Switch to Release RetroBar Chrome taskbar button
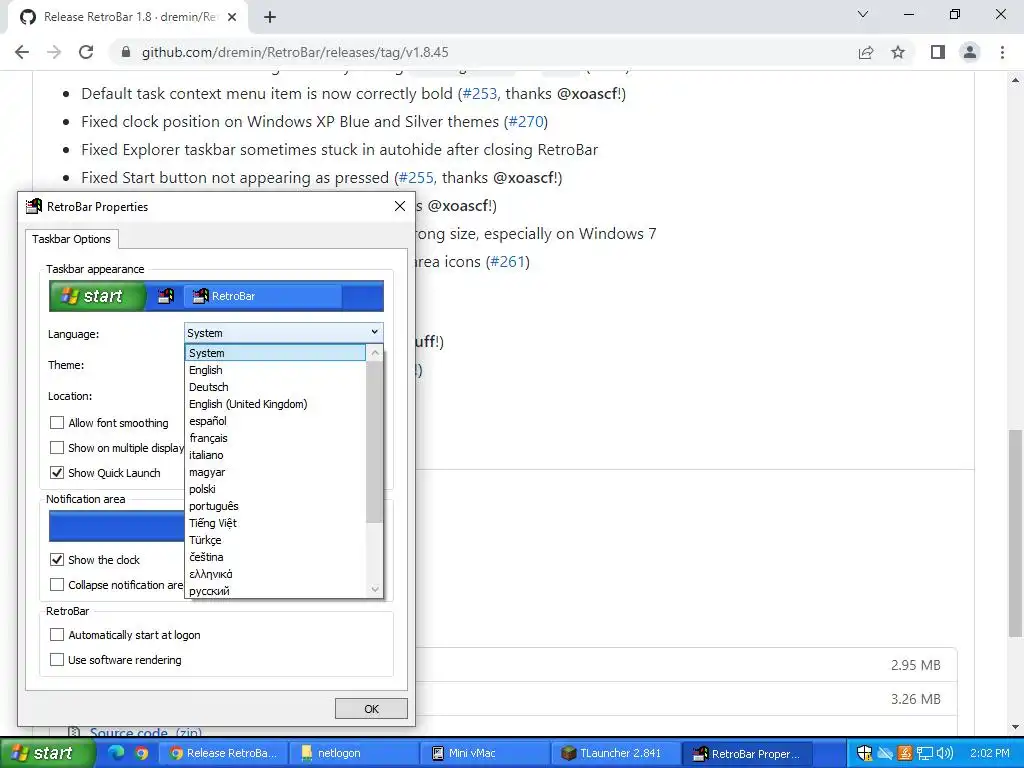The height and width of the screenshot is (768, 1024). pos(223,753)
